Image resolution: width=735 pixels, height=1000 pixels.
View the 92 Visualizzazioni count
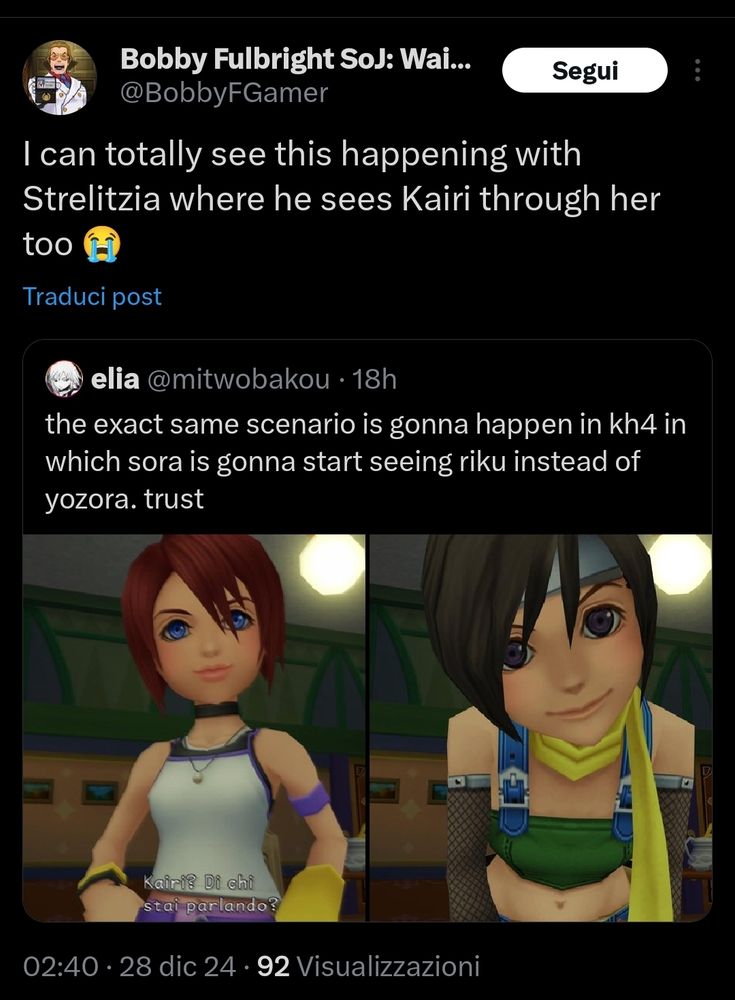tap(368, 966)
